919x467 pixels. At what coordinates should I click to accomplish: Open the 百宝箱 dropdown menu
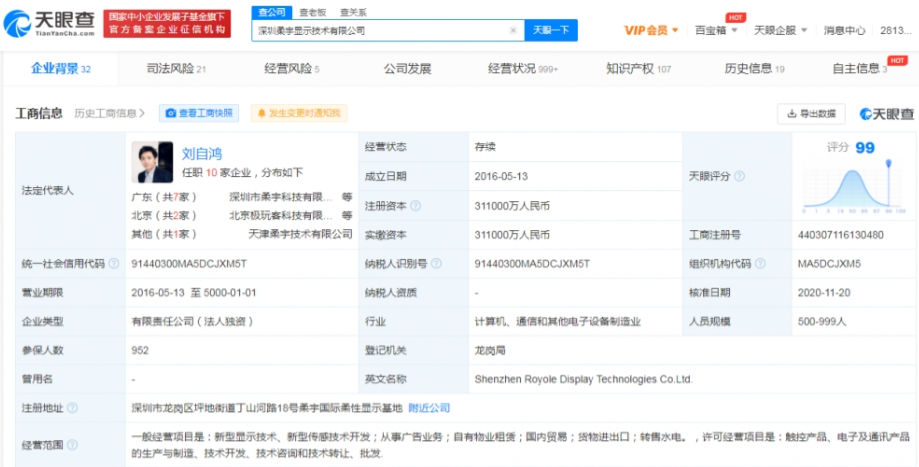click(716, 30)
